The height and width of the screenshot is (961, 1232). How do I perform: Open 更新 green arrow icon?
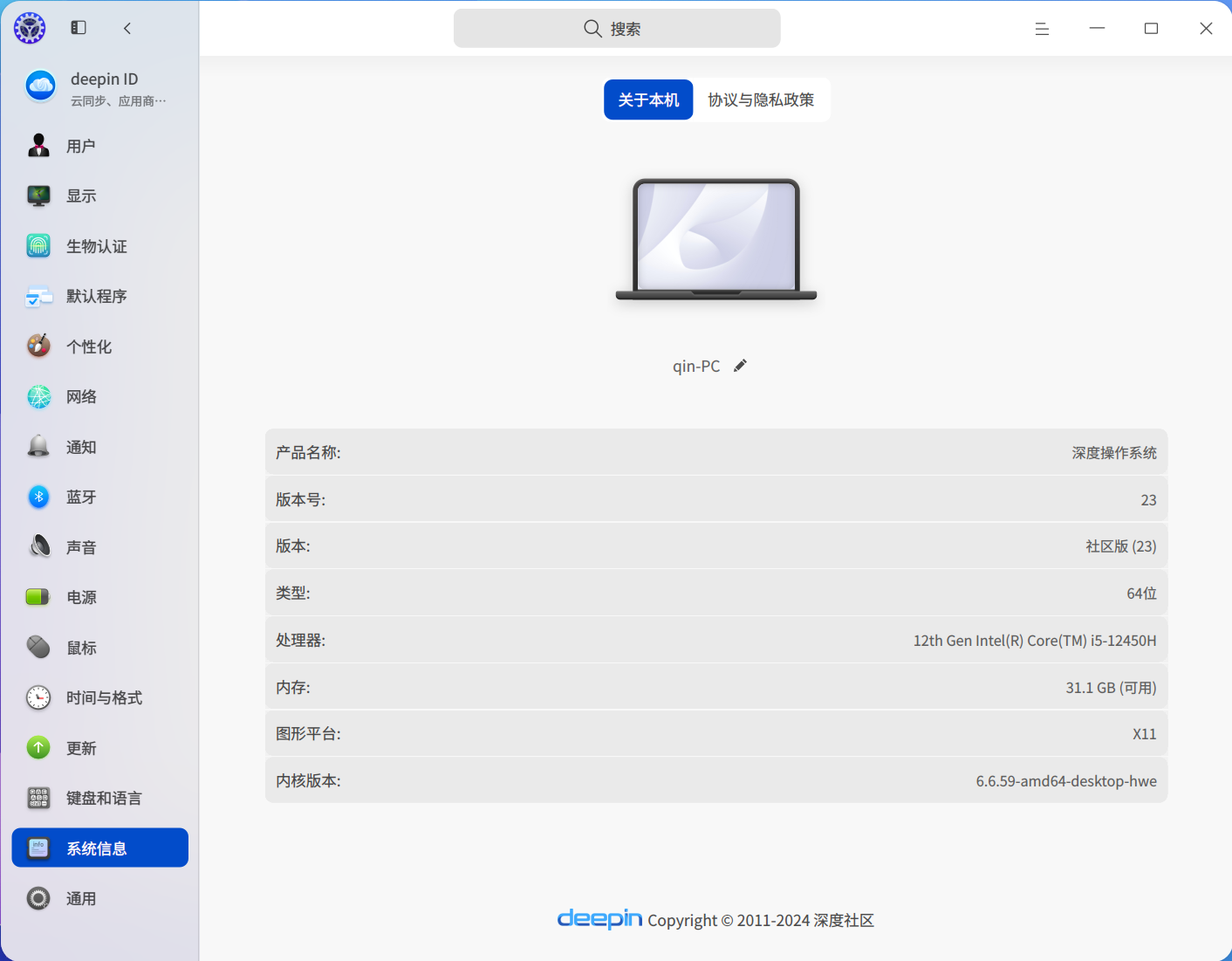click(x=38, y=748)
